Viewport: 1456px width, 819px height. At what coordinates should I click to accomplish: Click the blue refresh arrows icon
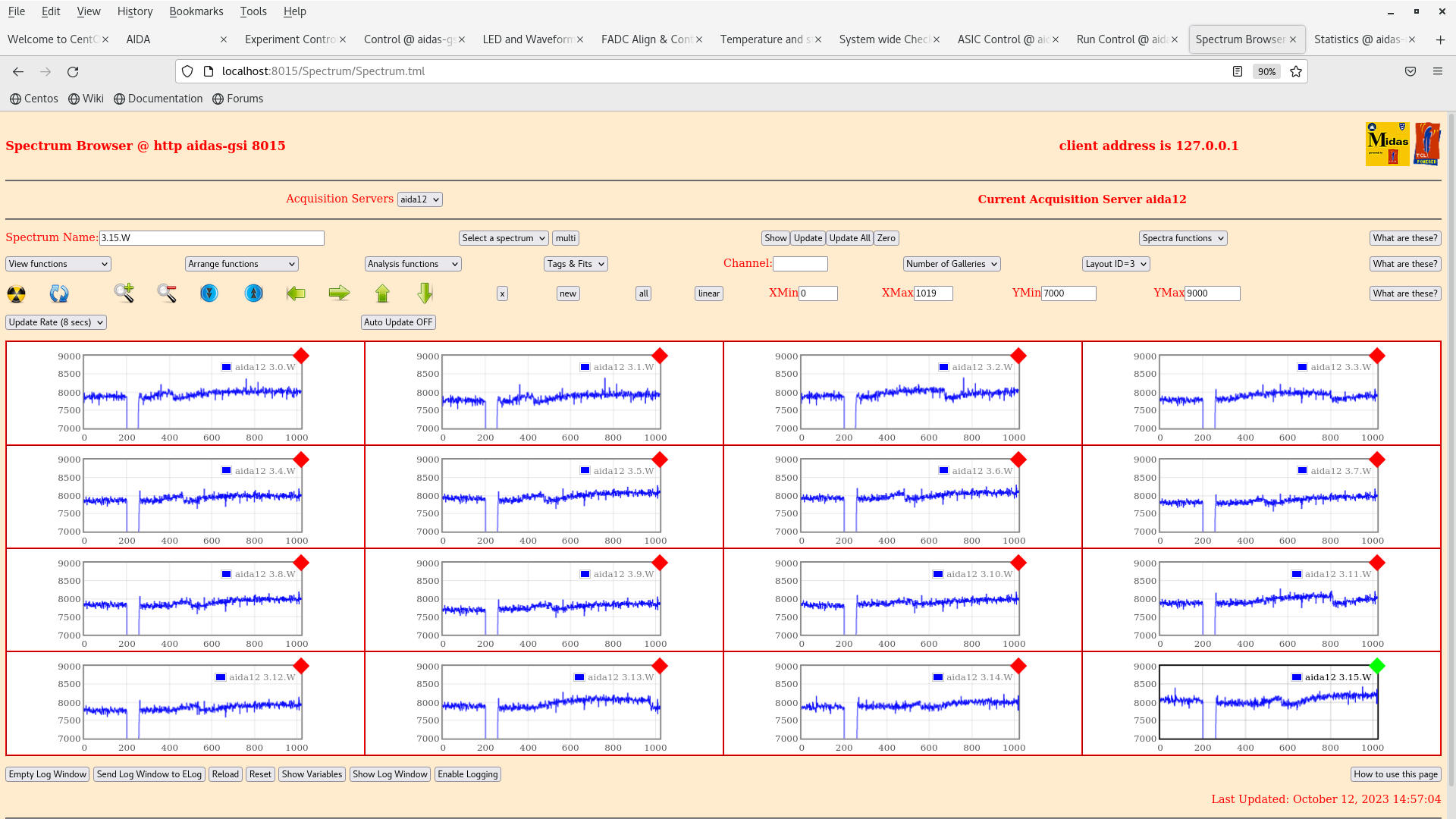pyautogui.click(x=59, y=293)
